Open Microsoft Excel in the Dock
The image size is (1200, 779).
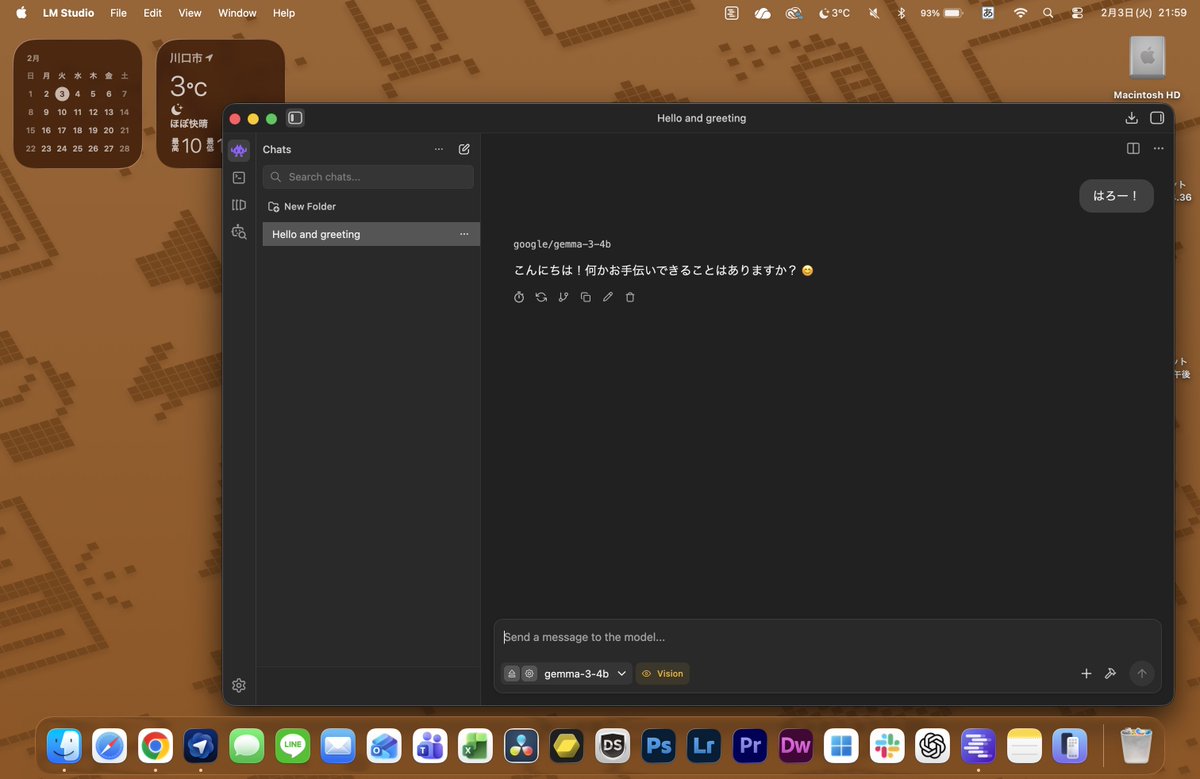click(x=476, y=745)
